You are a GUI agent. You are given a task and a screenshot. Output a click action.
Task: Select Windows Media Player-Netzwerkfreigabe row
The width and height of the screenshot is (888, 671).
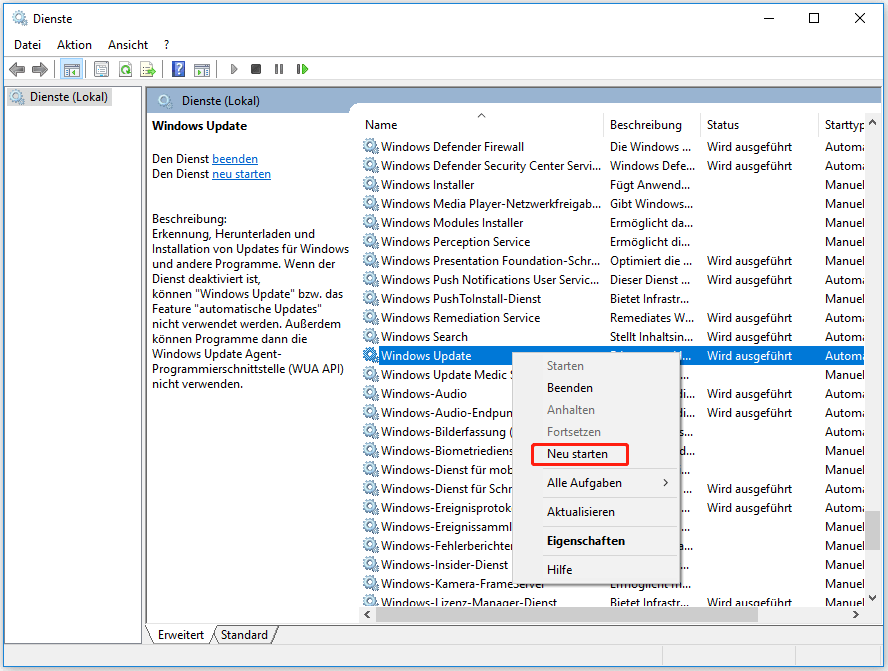click(x=613, y=204)
